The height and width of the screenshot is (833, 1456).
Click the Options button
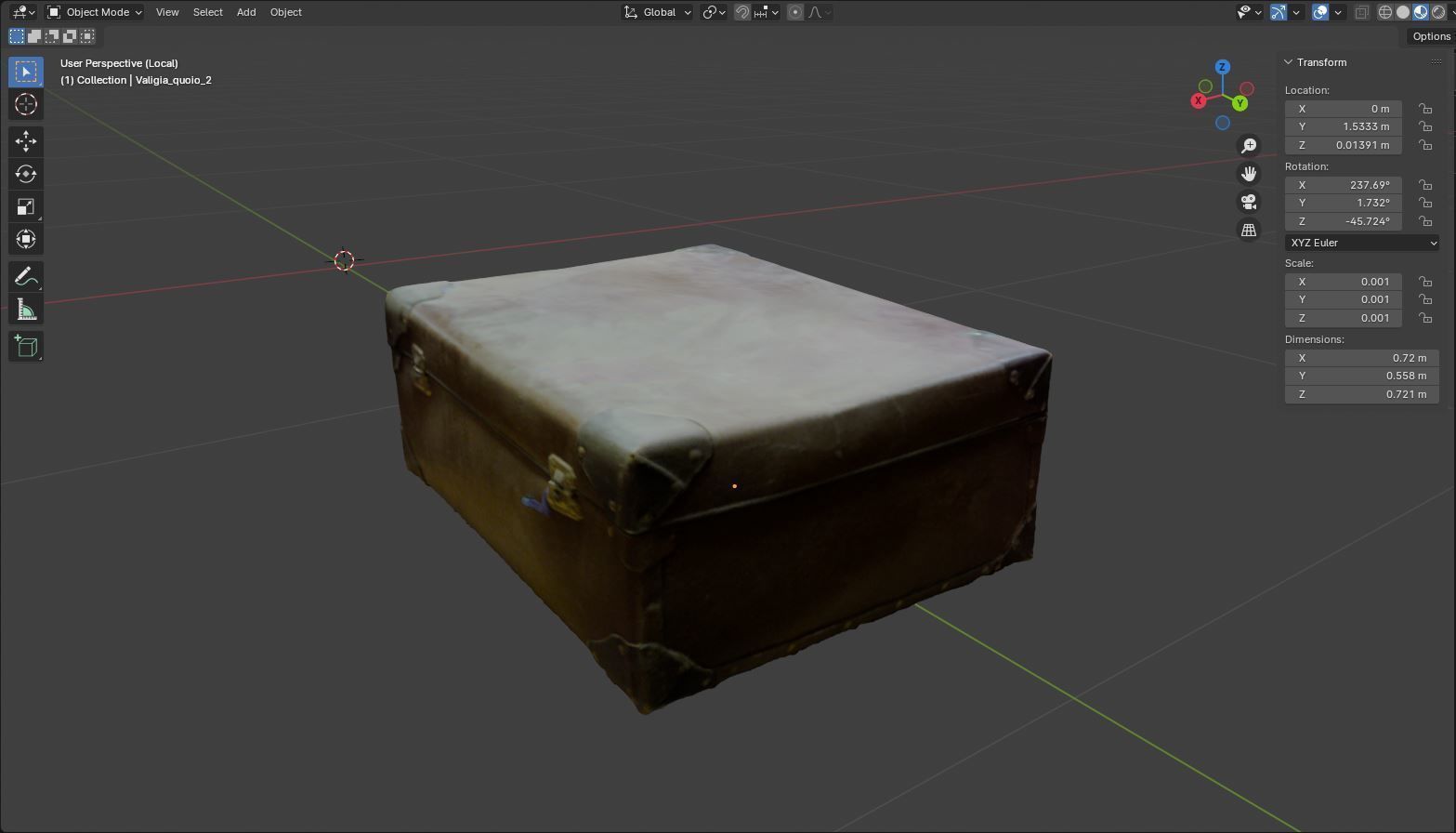(1431, 36)
